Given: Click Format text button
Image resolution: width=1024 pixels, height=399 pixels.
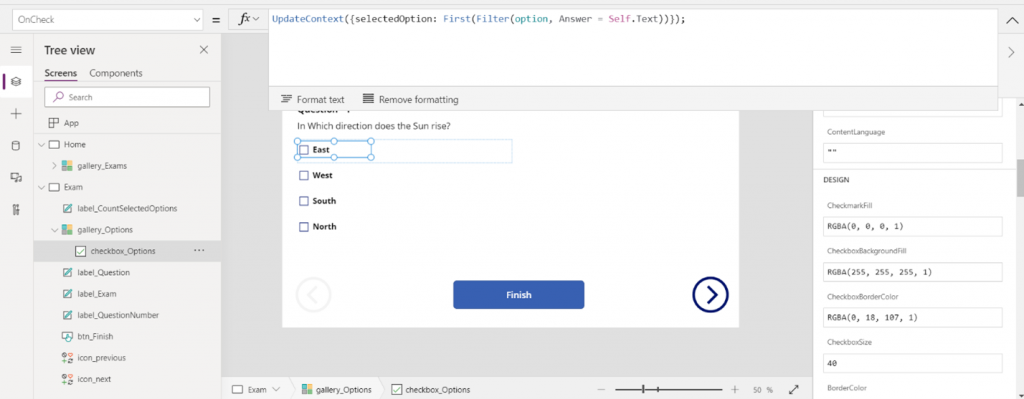Looking at the screenshot, I should [x=312, y=99].
